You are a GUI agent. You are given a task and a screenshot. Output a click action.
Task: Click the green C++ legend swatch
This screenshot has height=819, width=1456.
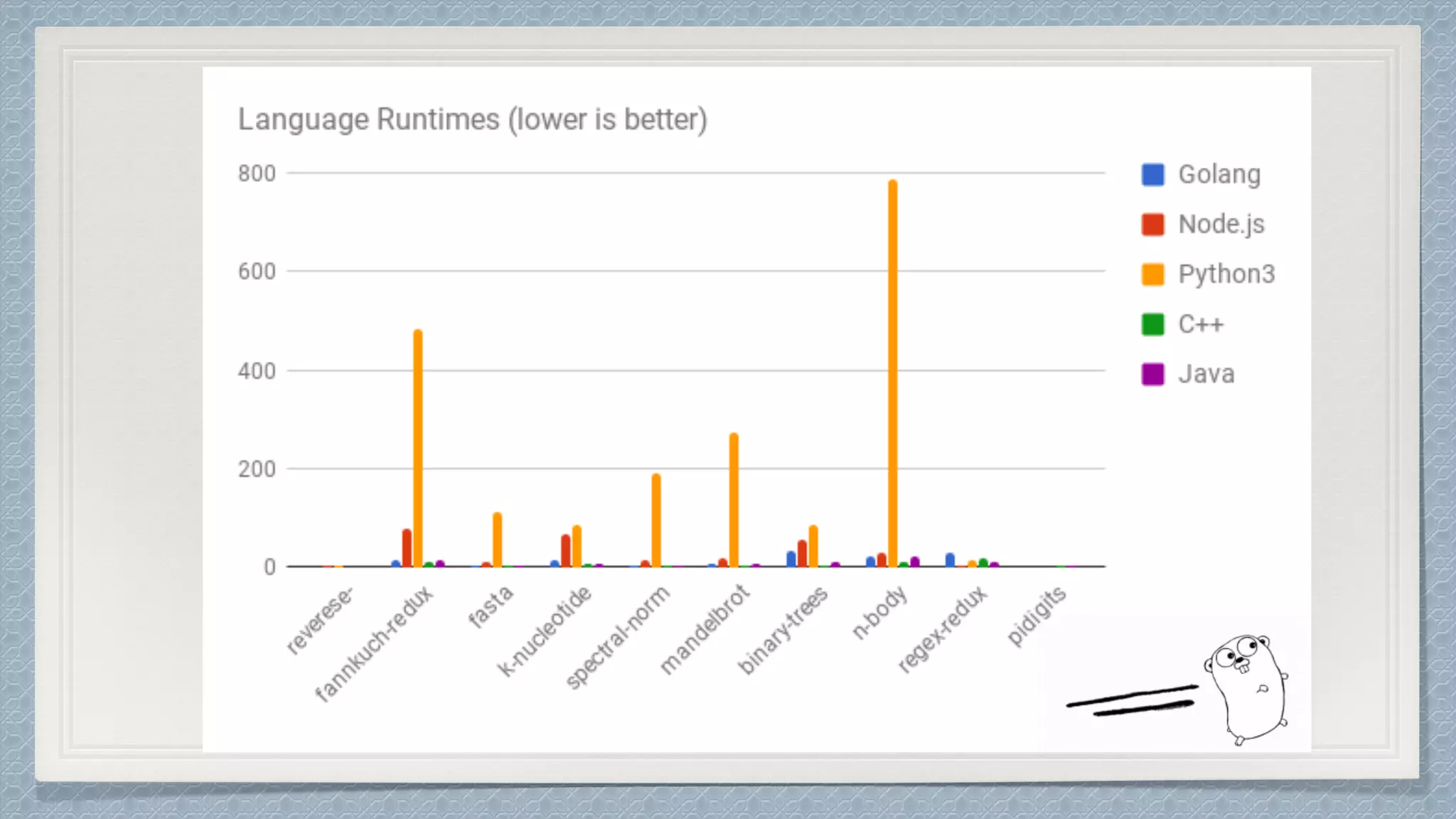pyautogui.click(x=1152, y=324)
